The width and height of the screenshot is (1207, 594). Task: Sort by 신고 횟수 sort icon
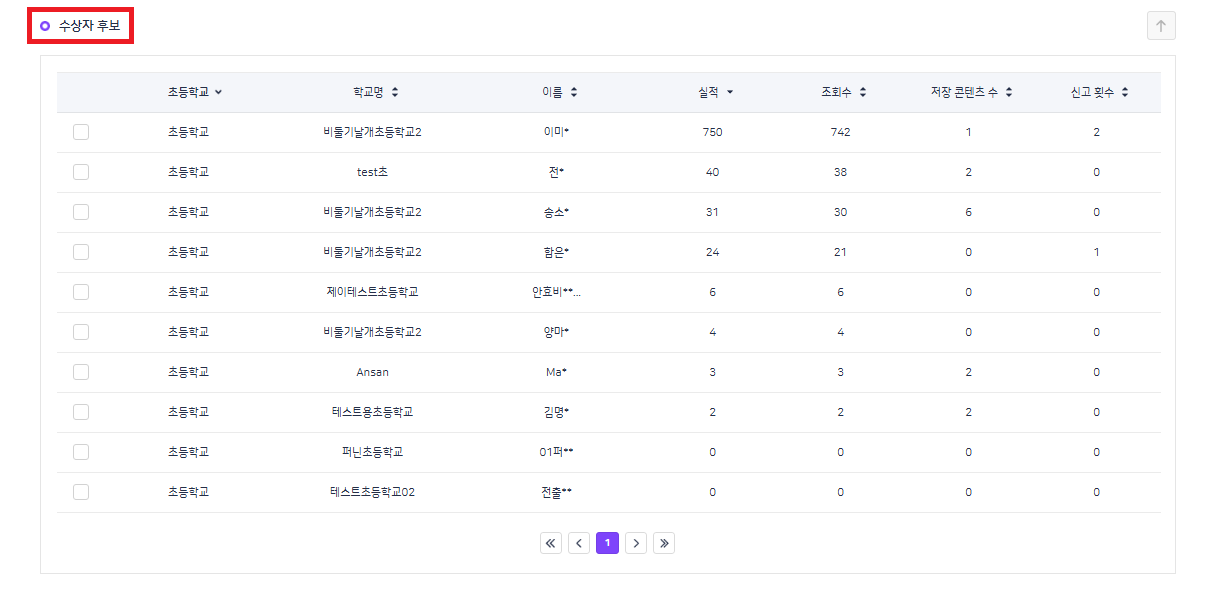coord(1125,92)
